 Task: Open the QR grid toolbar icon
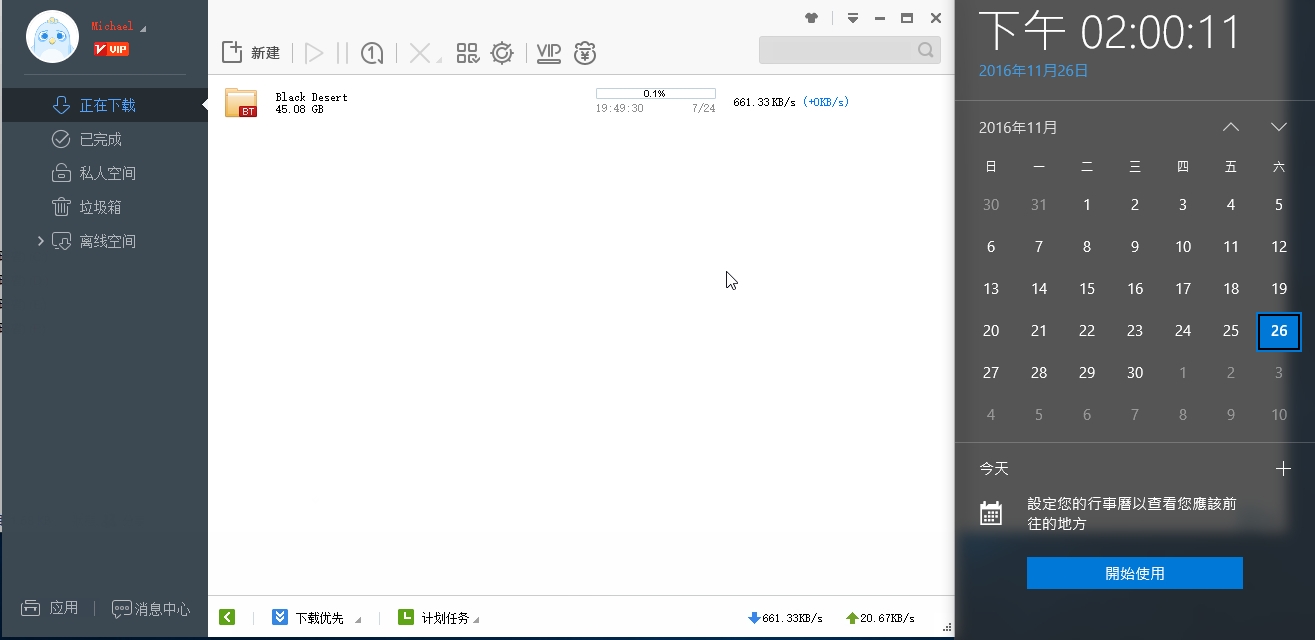467,53
